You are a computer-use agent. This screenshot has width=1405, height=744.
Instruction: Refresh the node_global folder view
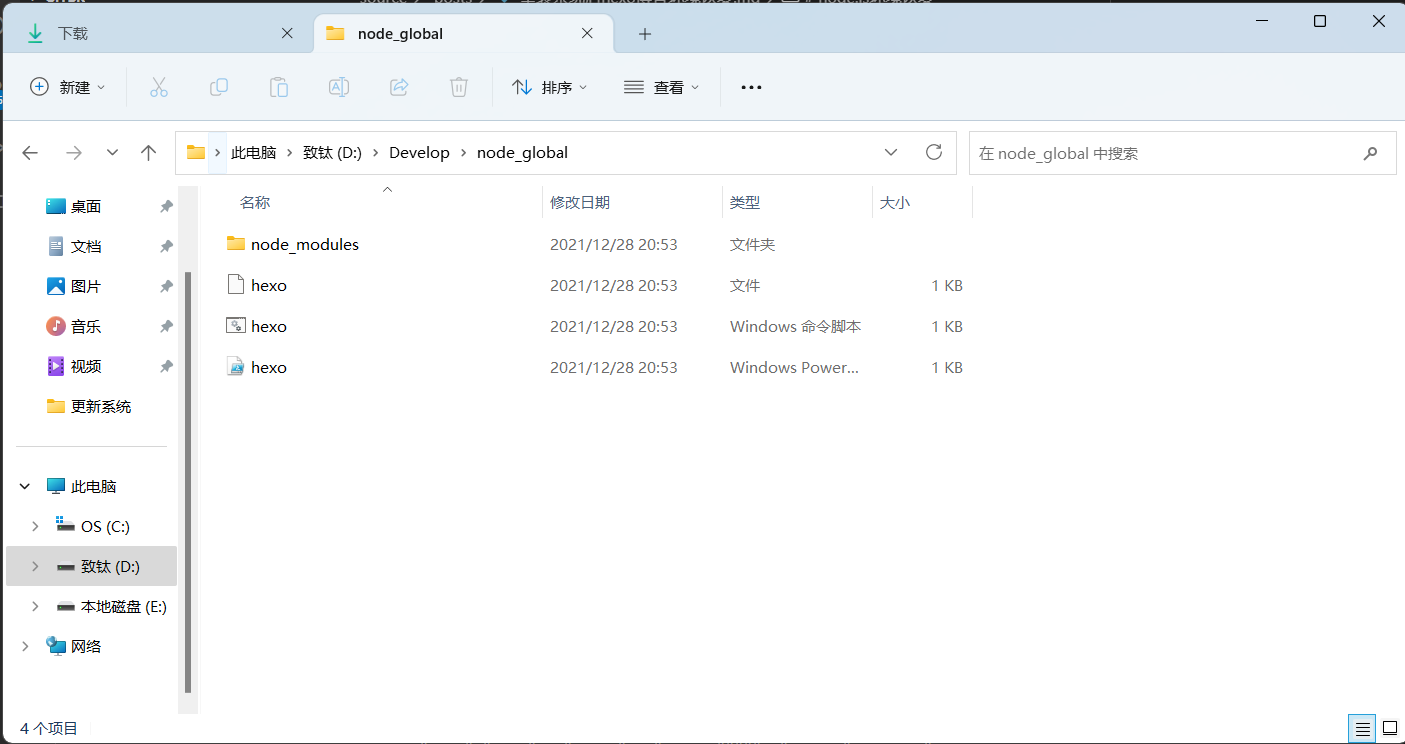pyautogui.click(x=934, y=152)
